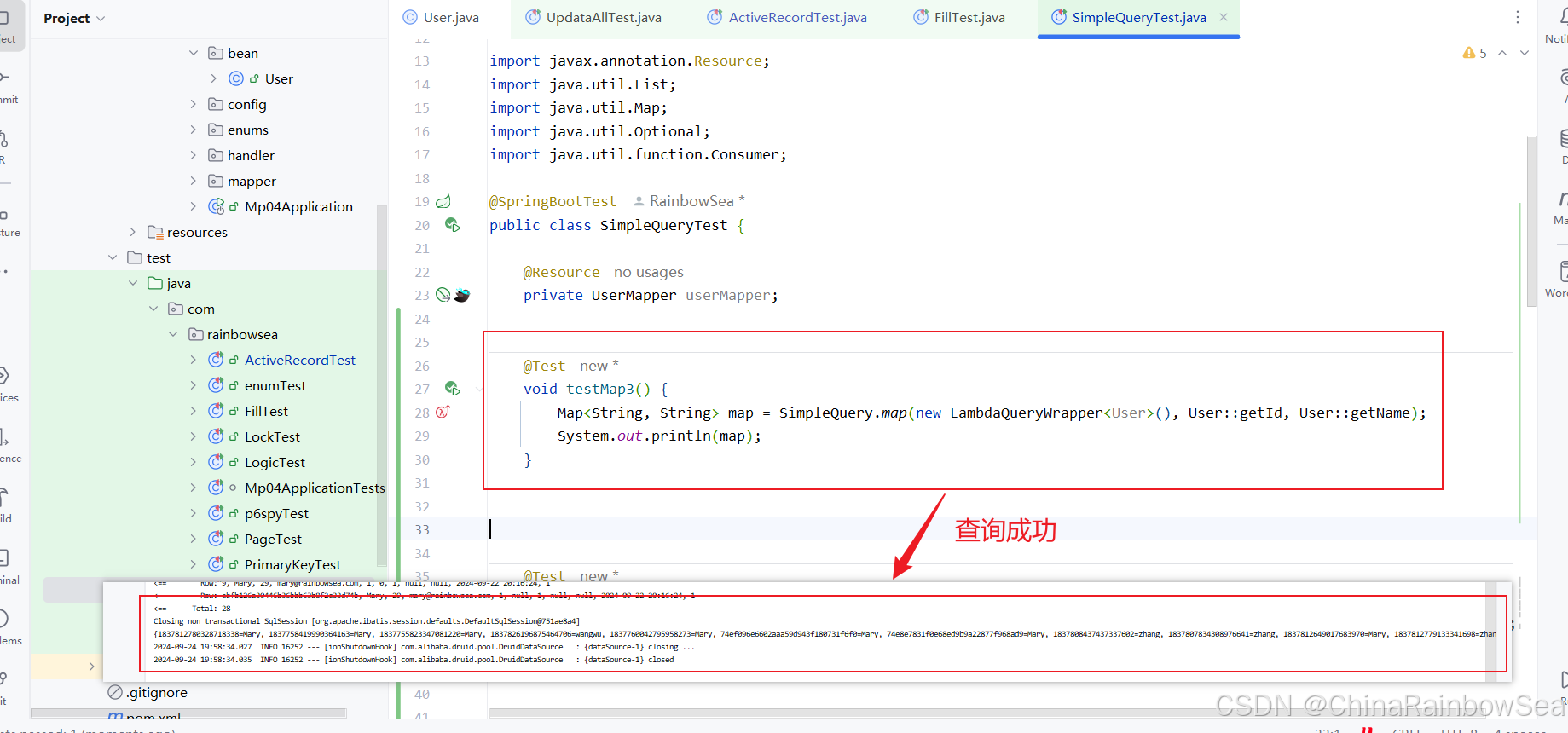This screenshot has width=1568, height=733.
Task: Jump to next highlighted error with down arrow
Action: coord(1525,53)
